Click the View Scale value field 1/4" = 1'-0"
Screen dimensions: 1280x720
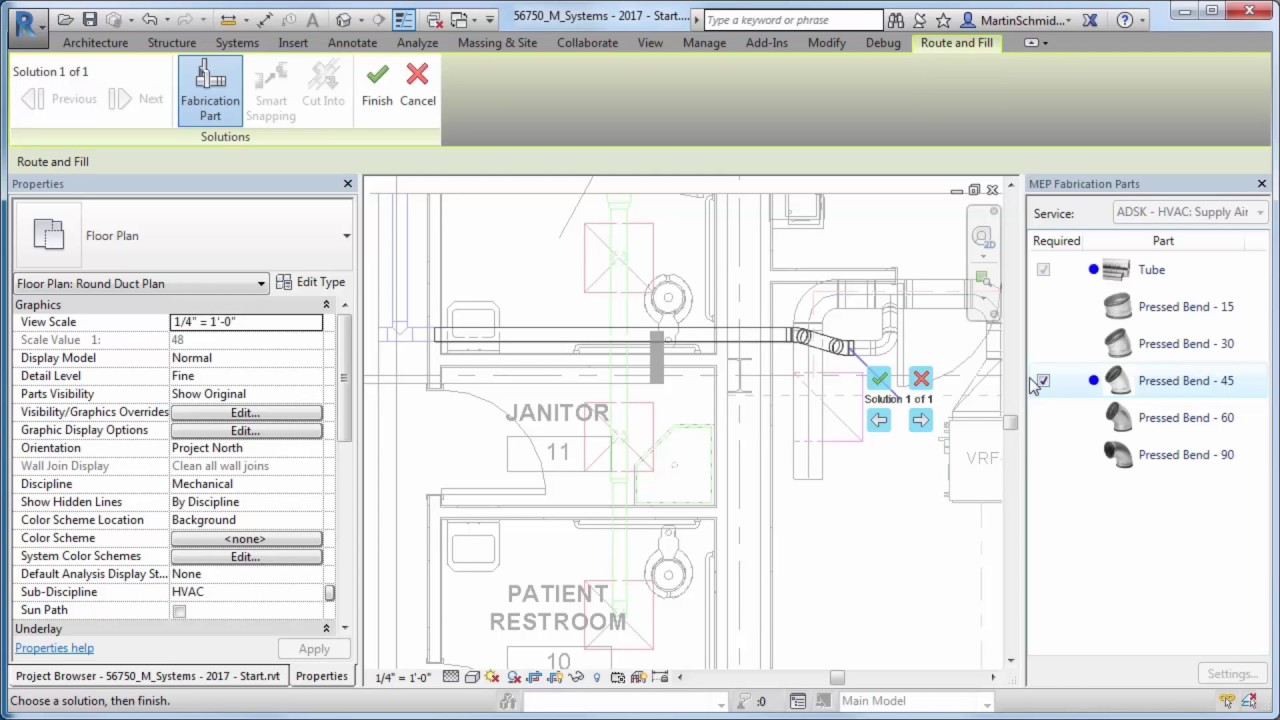click(x=247, y=322)
